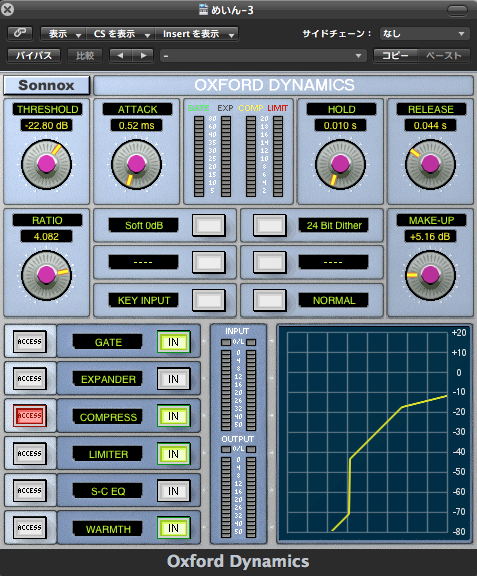Click the Sonnox logo button

(x=47, y=85)
